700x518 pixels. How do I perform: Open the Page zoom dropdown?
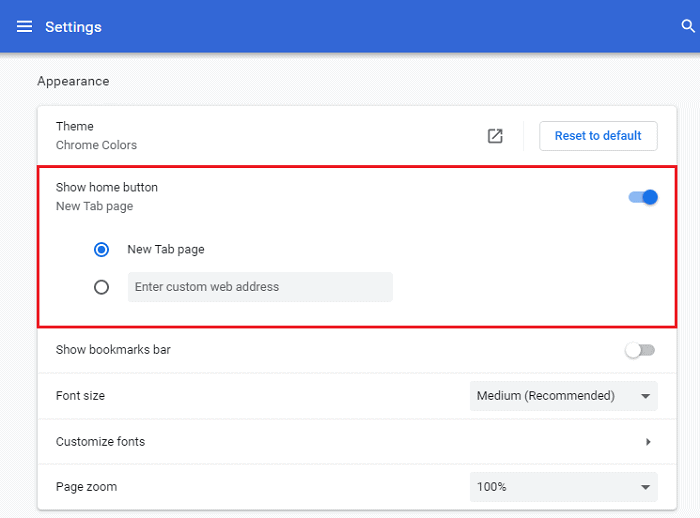pos(563,487)
